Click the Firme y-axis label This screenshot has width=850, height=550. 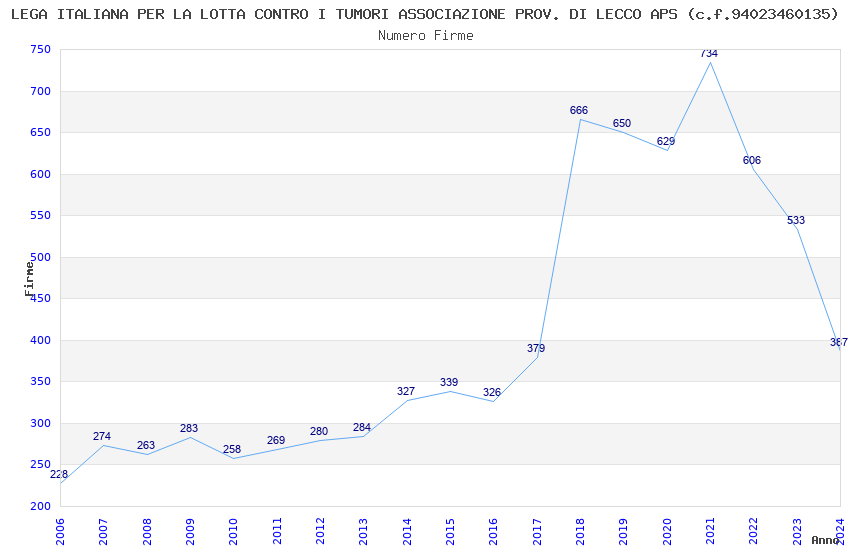(29, 279)
